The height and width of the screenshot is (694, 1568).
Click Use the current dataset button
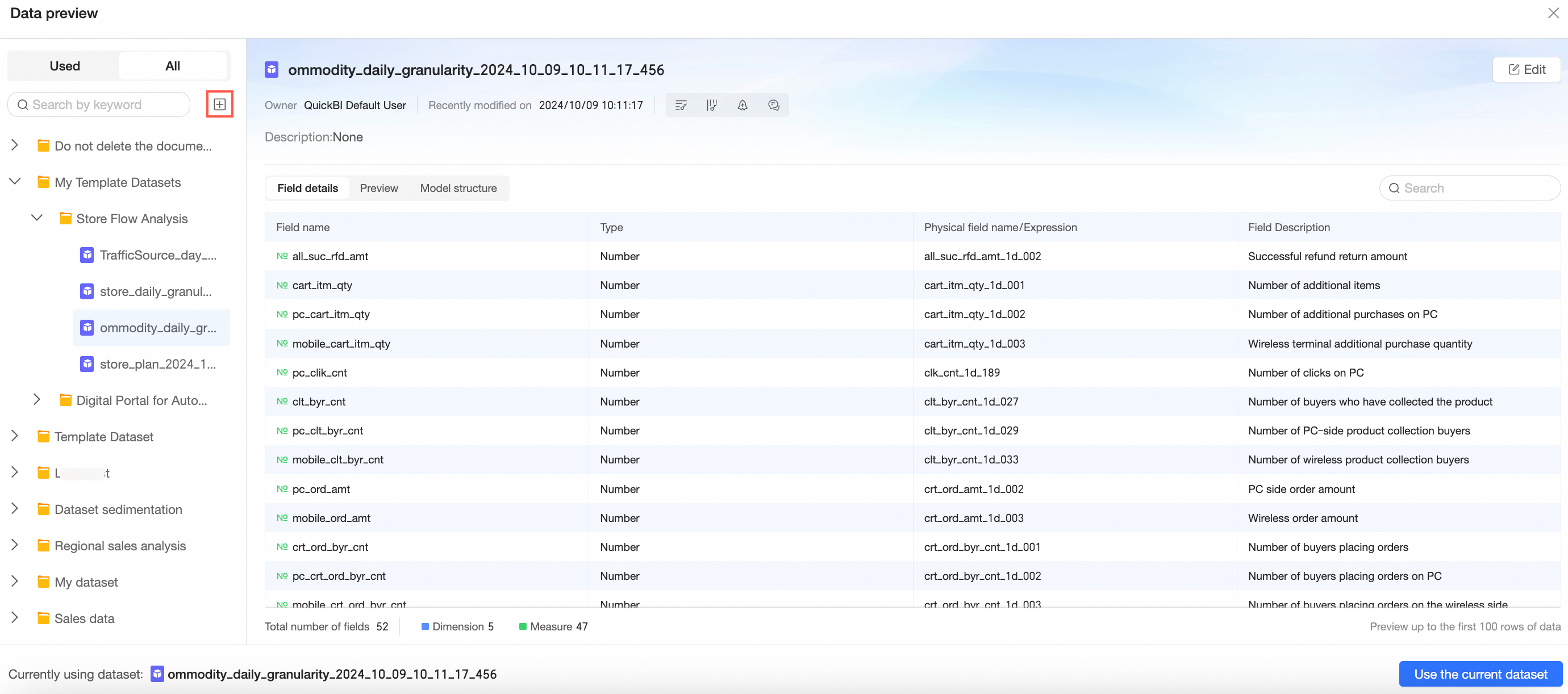[x=1480, y=674]
